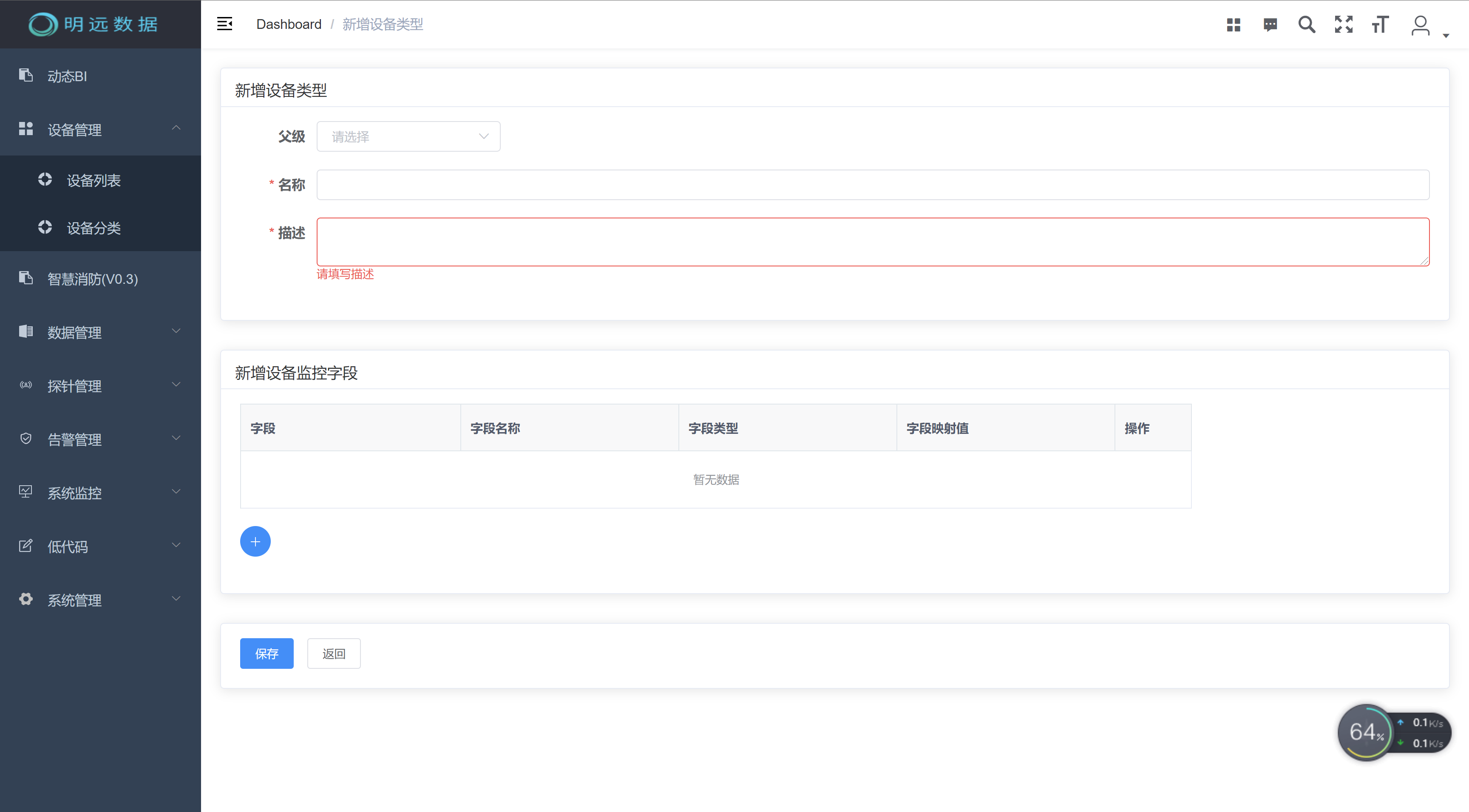Viewport: 1469px width, 812px height.
Task: Expand the 告警管理 menu chevron
Action: (176, 438)
